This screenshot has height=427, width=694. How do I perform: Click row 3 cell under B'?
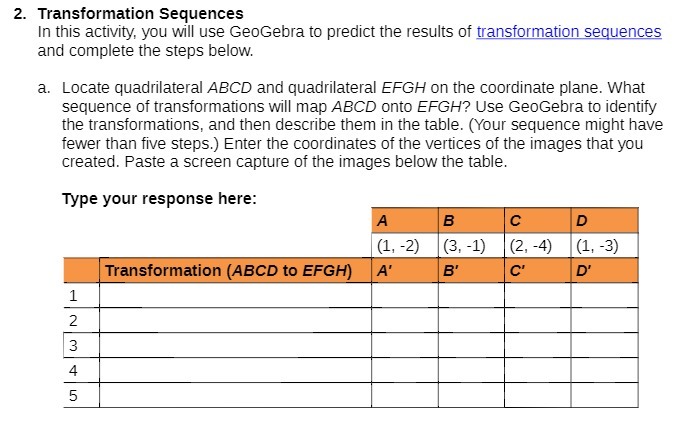point(471,345)
